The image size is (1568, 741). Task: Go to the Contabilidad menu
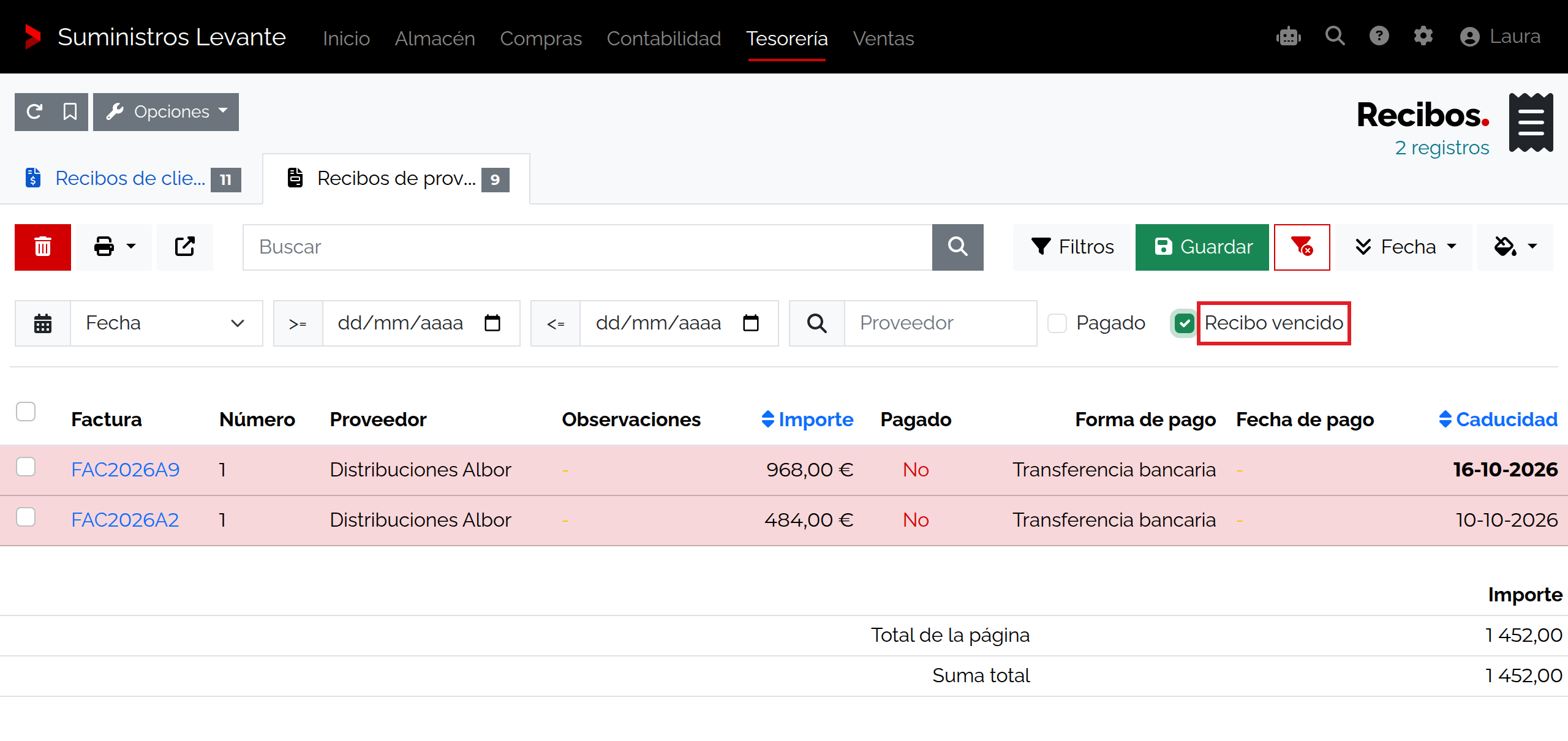point(664,38)
